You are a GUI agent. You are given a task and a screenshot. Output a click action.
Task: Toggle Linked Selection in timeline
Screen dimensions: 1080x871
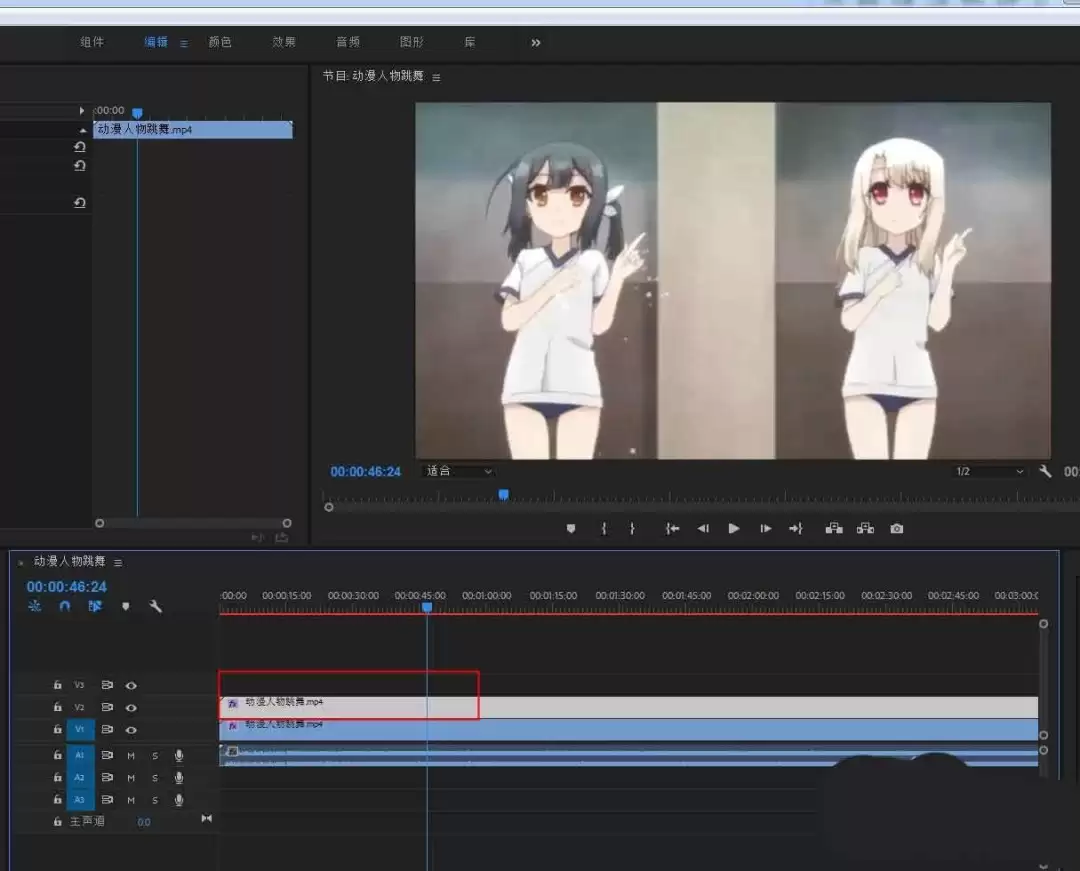pyautogui.click(x=95, y=606)
